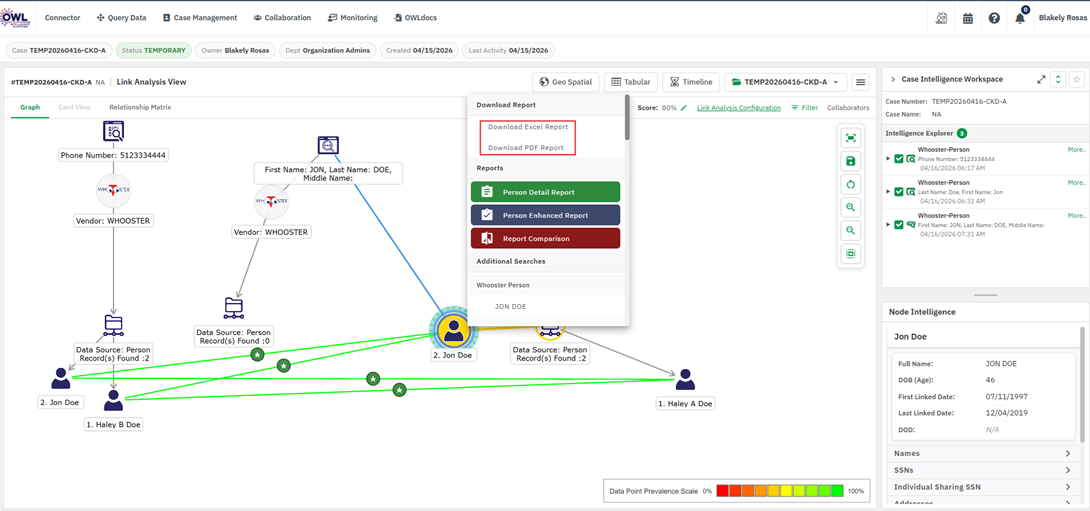The height and width of the screenshot is (511, 1090).
Task: Open the Case Management menu
Action: tap(200, 17)
